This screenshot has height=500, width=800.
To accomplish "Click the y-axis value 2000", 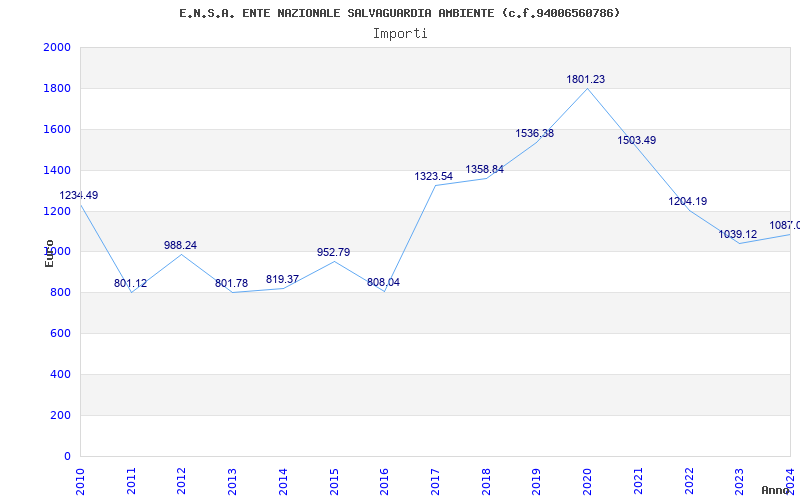I will click(57, 47).
